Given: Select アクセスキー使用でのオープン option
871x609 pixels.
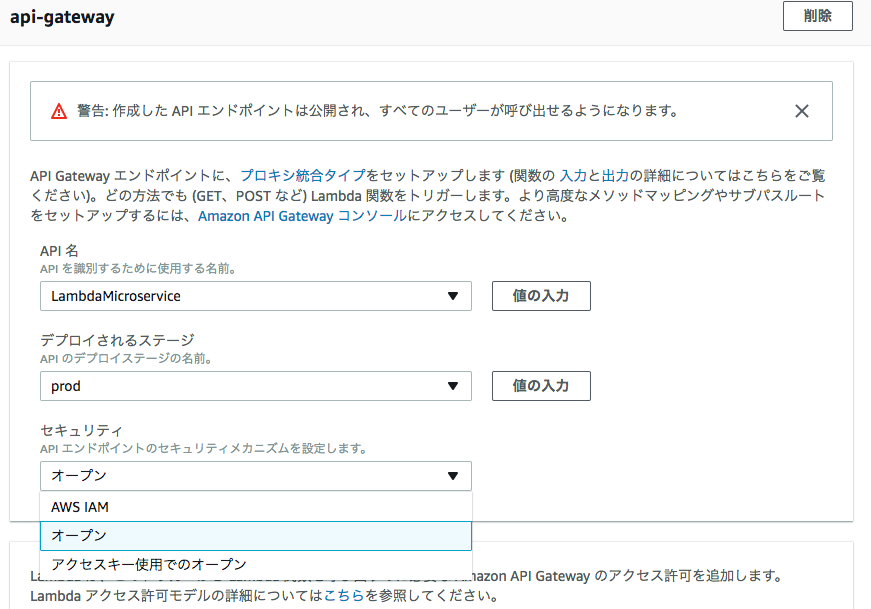Looking at the screenshot, I should pyautogui.click(x=148, y=565).
